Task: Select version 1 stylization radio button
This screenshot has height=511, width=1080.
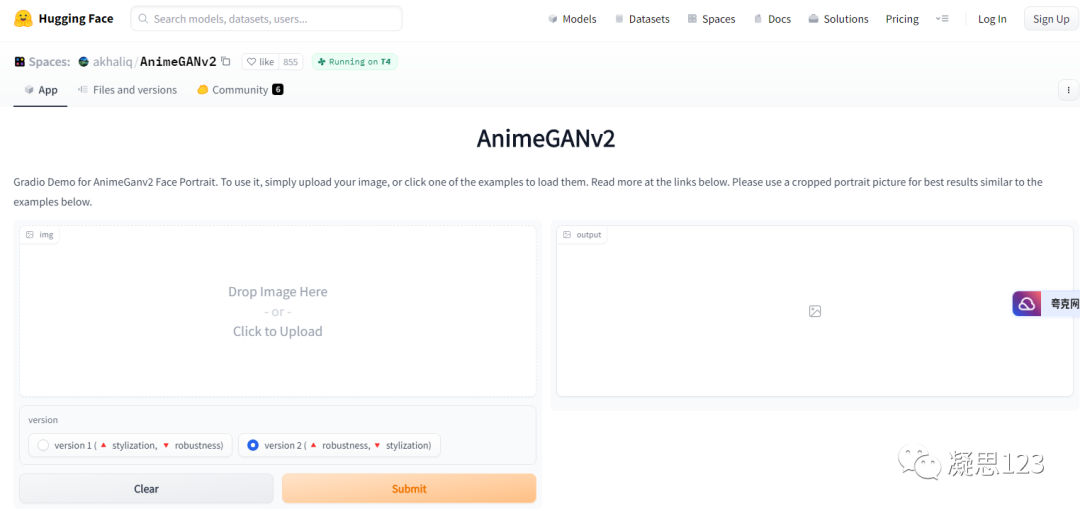Action: click(43, 446)
